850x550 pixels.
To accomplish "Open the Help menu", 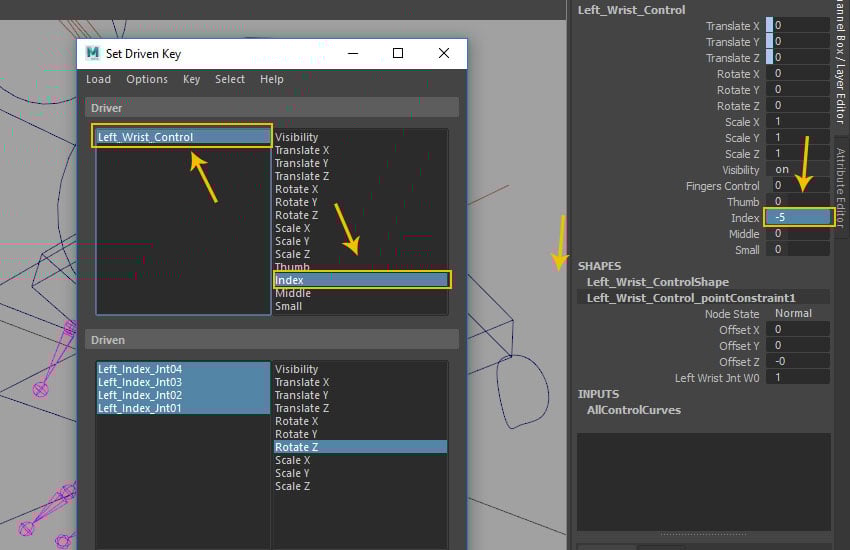I will coord(271,79).
